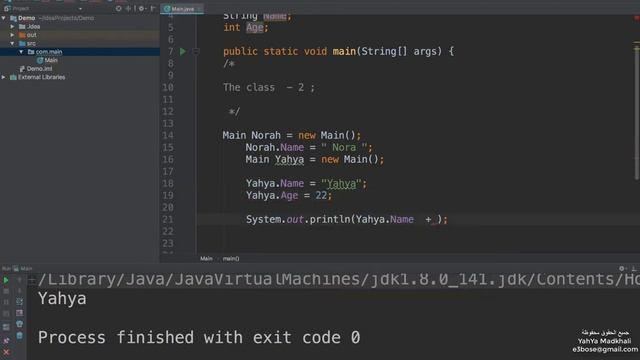Click the Restore layout icon in Run panel
This screenshot has height=360, width=640.
(x=6, y=327)
